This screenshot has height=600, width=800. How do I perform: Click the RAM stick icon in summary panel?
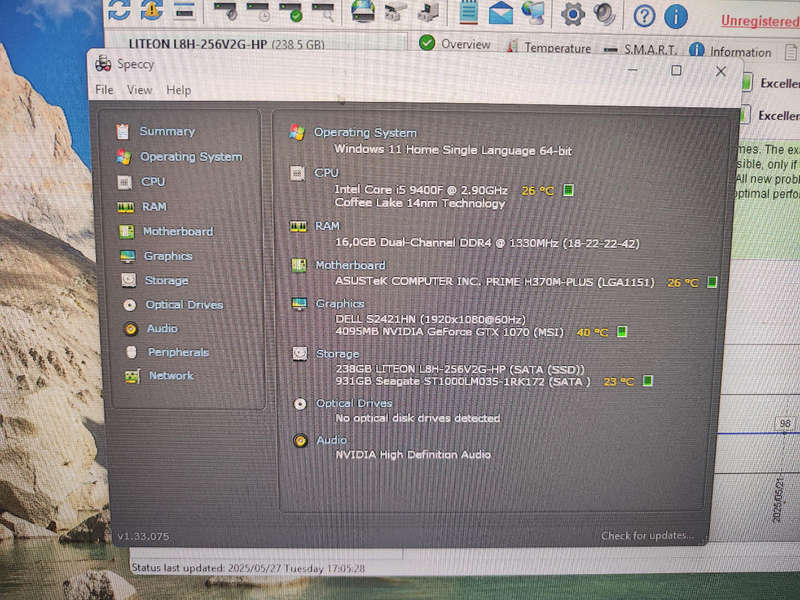[x=298, y=226]
